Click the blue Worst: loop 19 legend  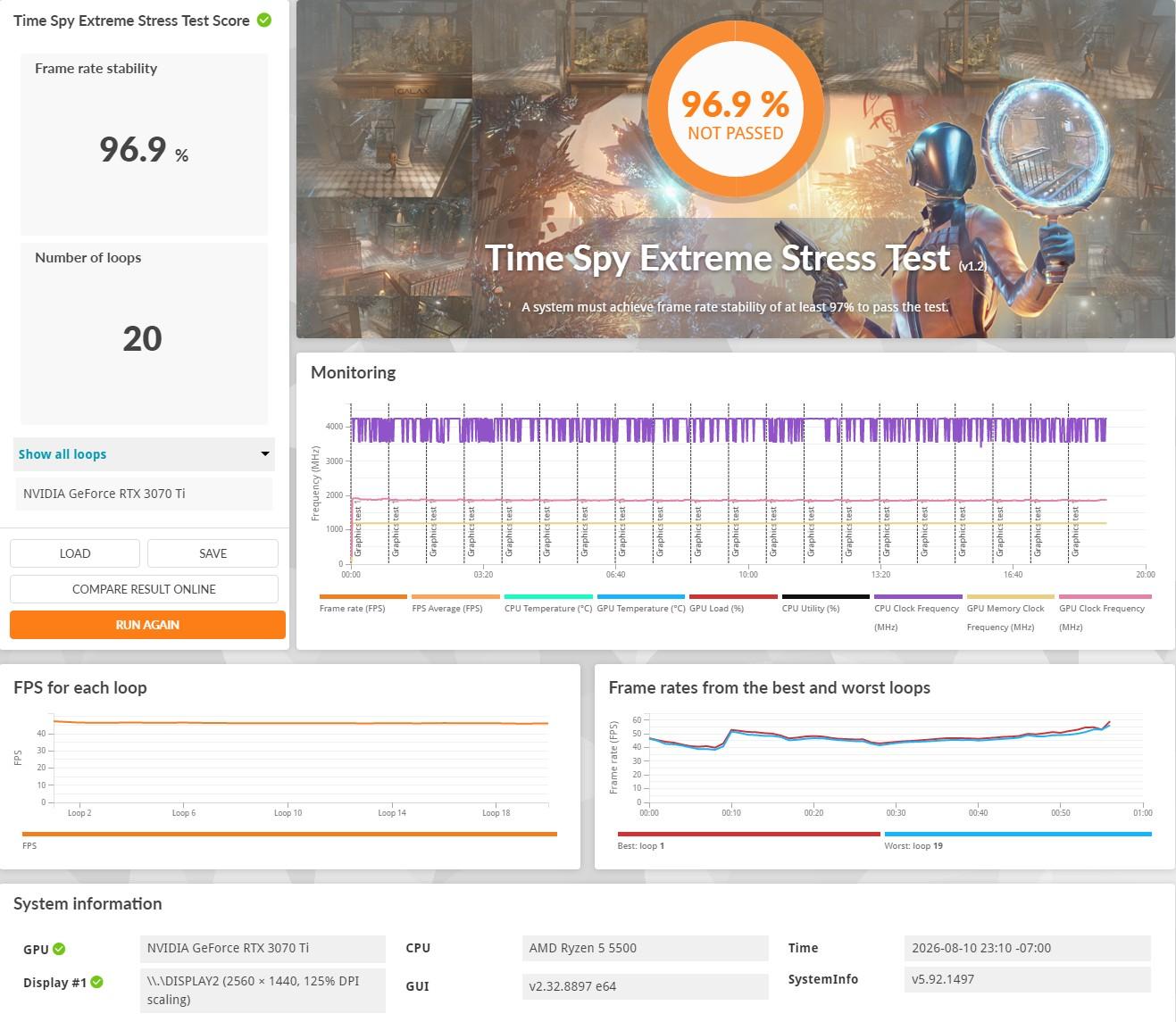pyautogui.click(x=1018, y=835)
